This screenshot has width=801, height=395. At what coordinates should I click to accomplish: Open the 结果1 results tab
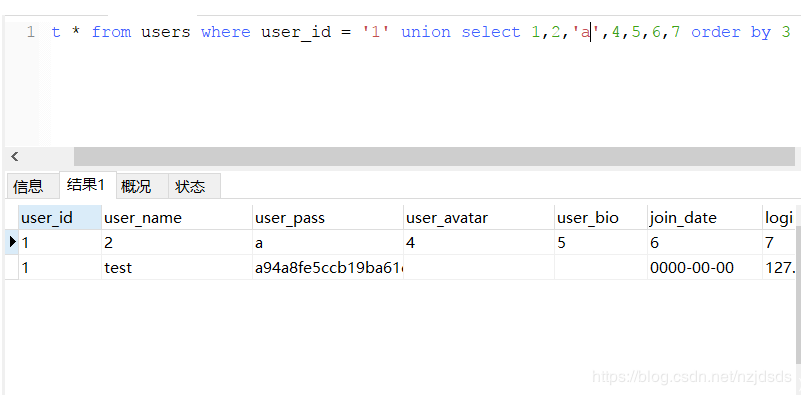[x=88, y=185]
